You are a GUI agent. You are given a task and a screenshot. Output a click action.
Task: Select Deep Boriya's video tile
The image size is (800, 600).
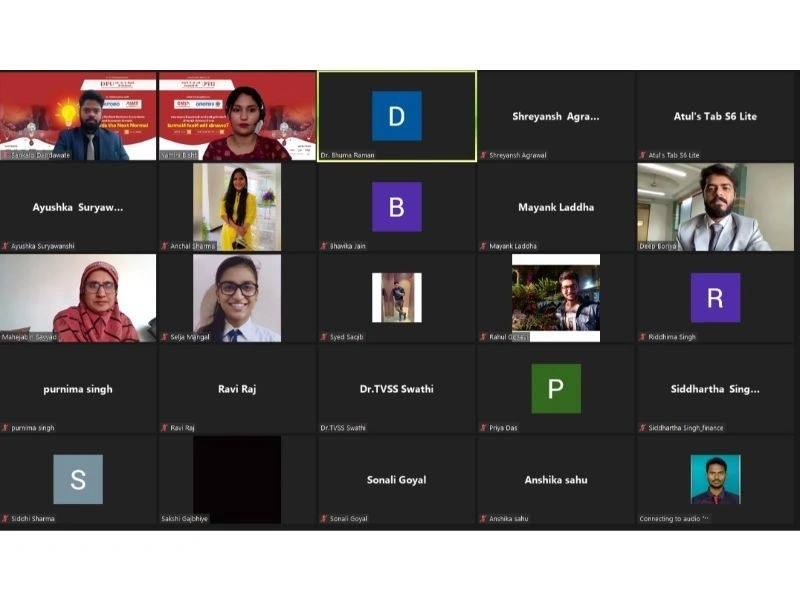tap(715, 207)
